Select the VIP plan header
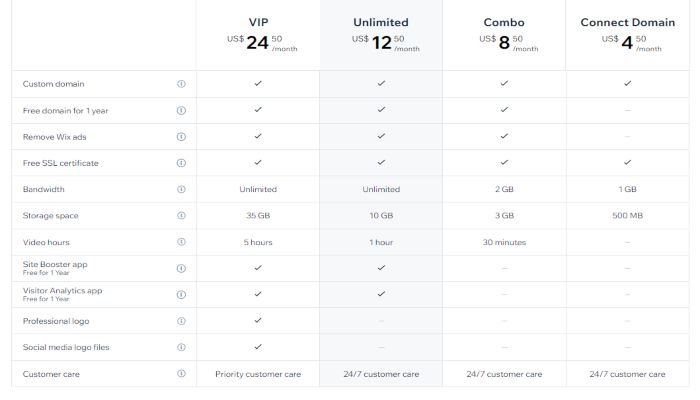Viewport: 700px width, 400px height. (x=258, y=22)
